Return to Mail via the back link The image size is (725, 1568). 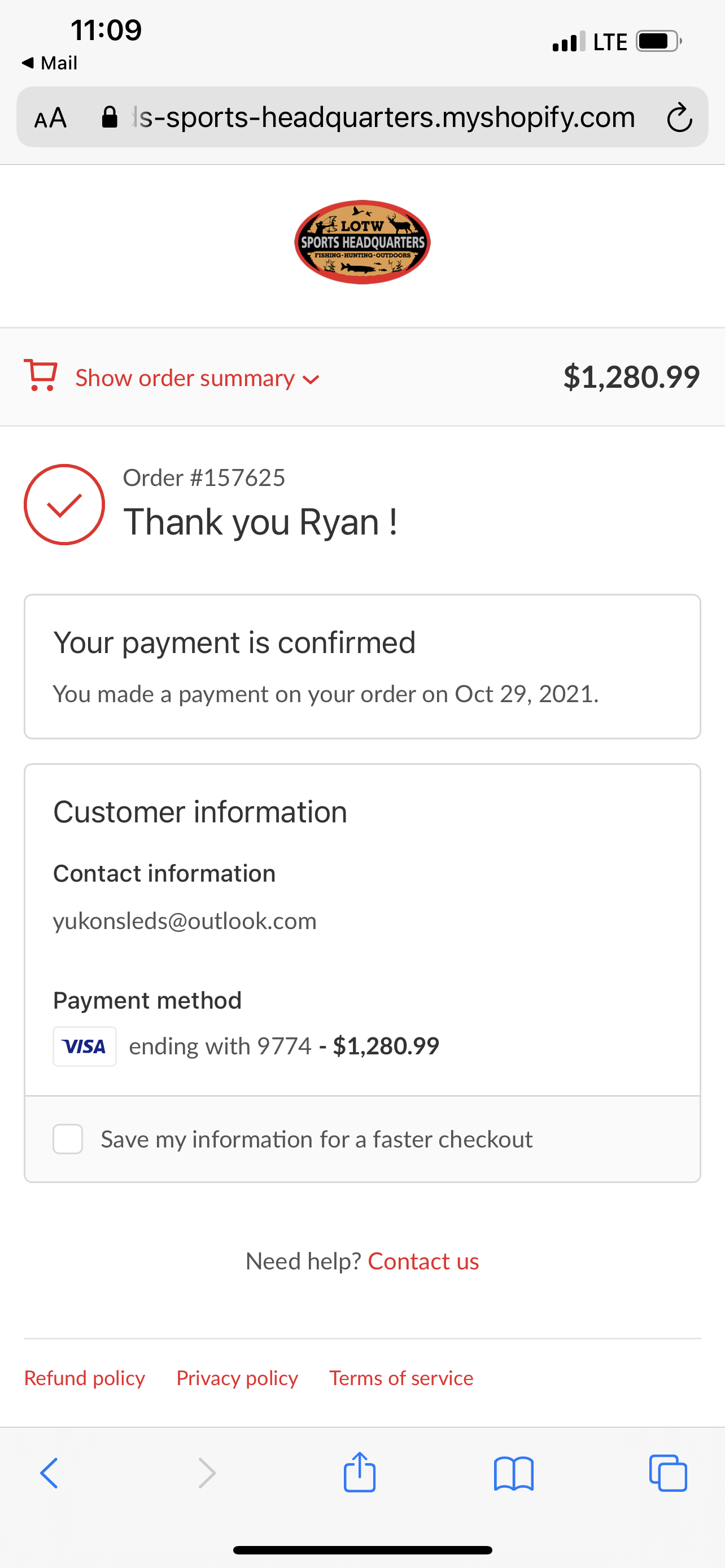pos(49,63)
